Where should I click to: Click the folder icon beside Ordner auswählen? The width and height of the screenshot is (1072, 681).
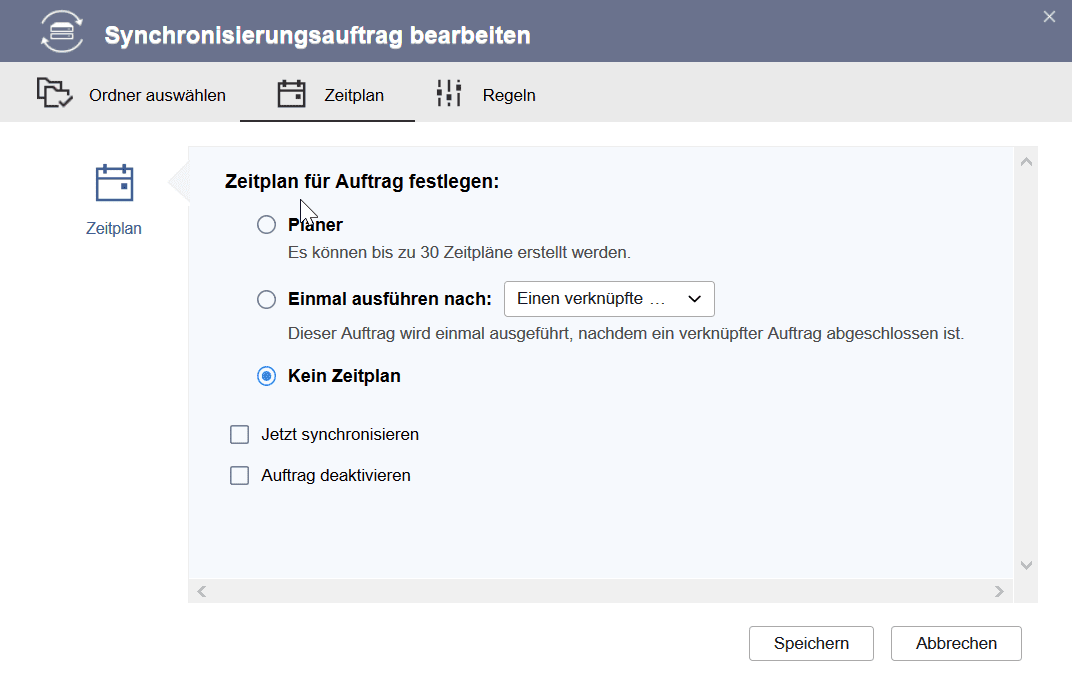pos(54,93)
